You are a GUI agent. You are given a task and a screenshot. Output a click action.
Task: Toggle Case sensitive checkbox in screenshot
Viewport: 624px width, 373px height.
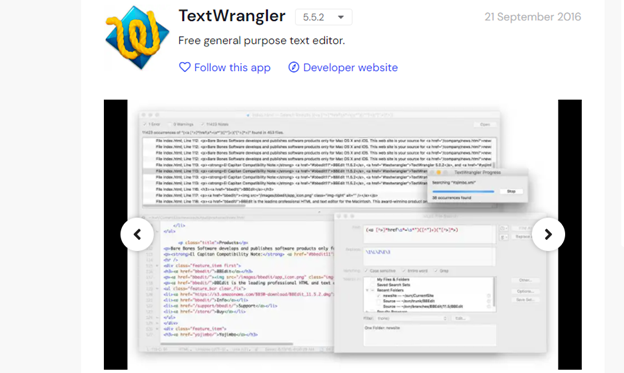[367, 271]
